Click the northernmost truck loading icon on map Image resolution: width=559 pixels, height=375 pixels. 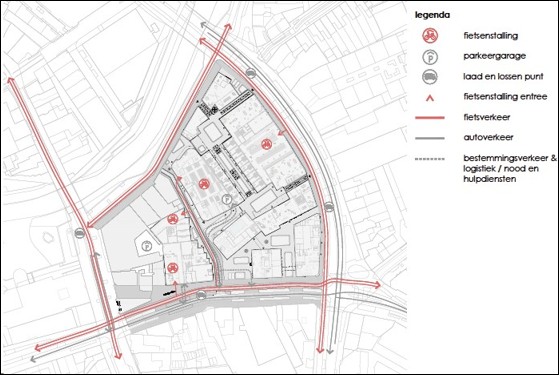[251, 73]
